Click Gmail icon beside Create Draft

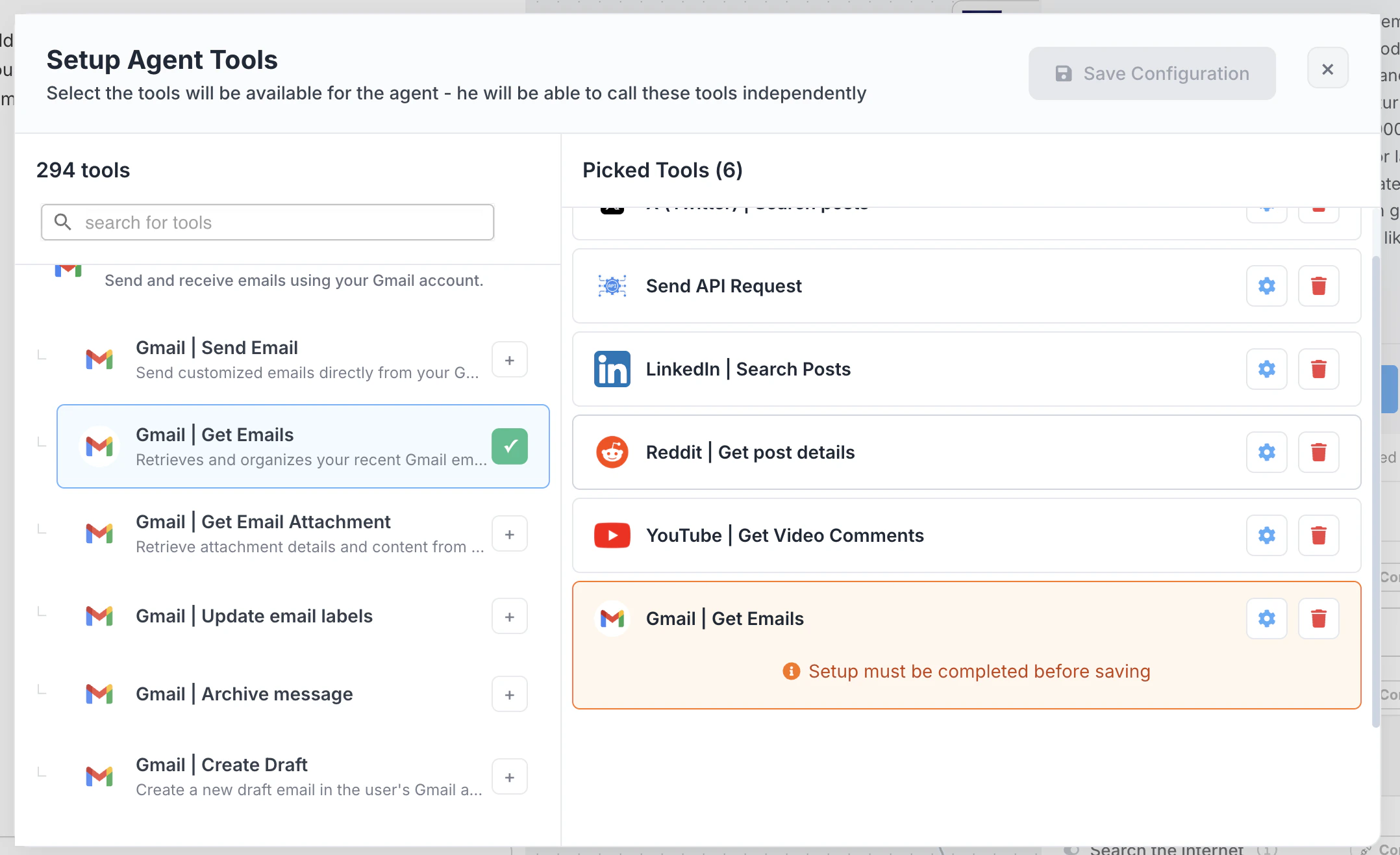coord(99,776)
